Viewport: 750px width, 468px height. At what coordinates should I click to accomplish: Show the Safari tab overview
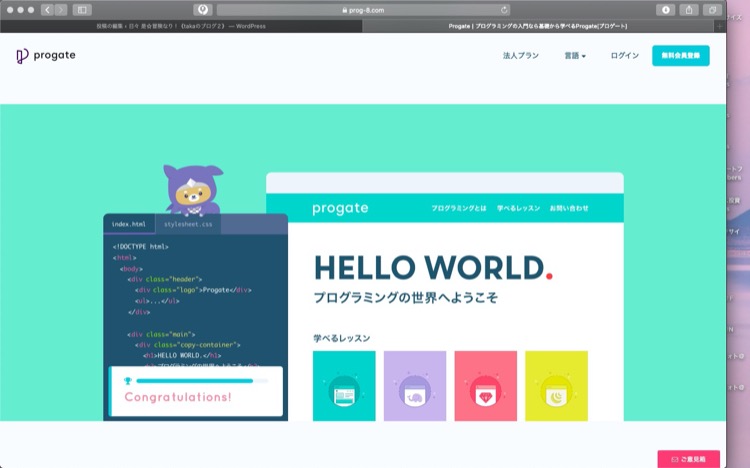click(x=712, y=10)
